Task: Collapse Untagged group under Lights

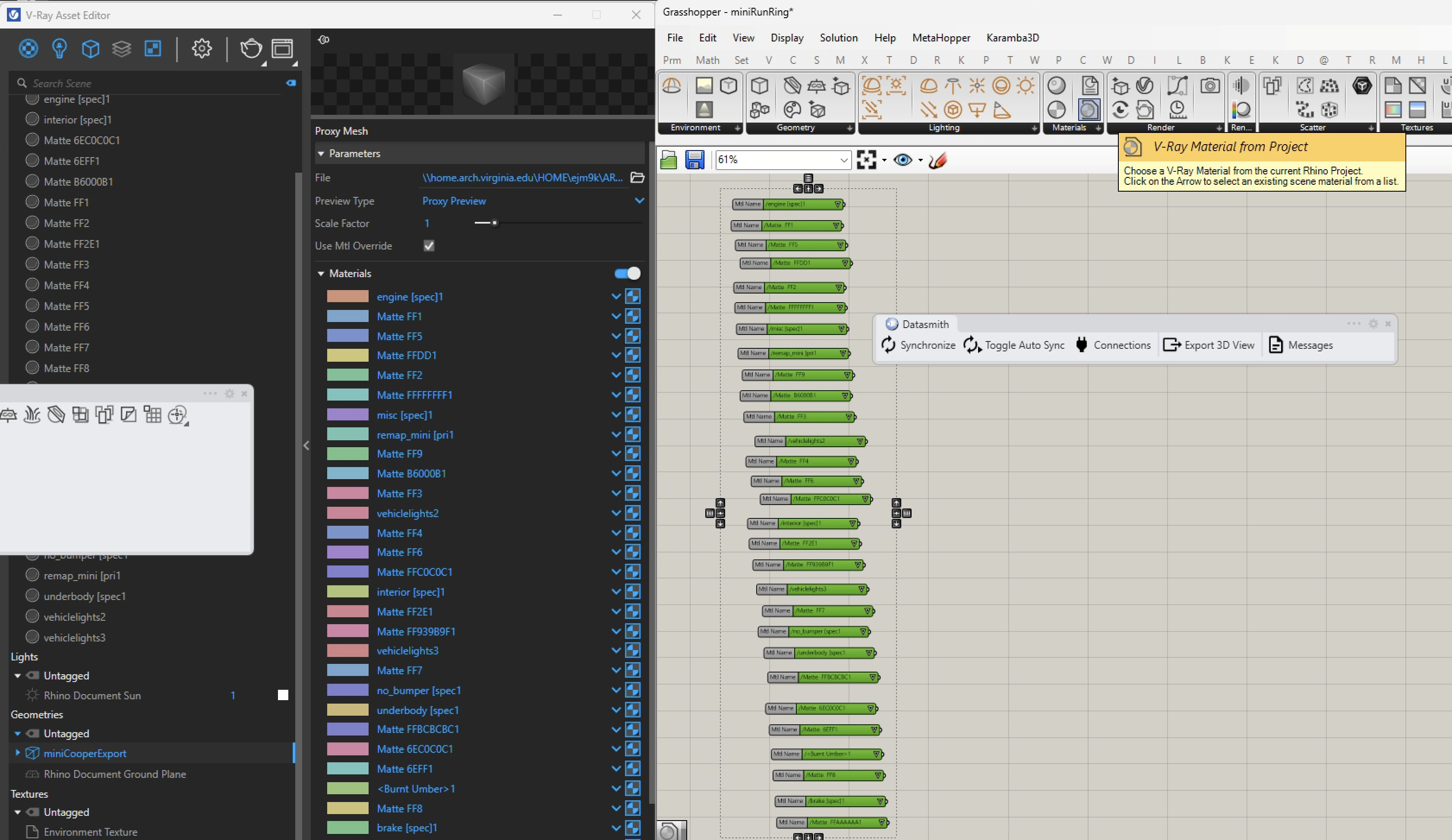Action: tap(17, 676)
